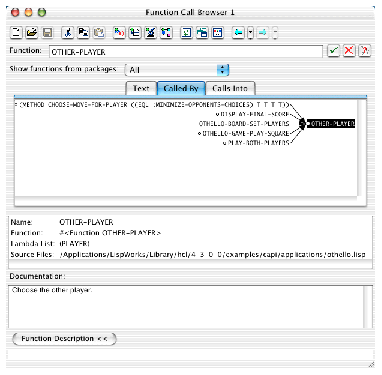Go back with the left arrow icon
382x375 pixels.
tap(238, 32)
